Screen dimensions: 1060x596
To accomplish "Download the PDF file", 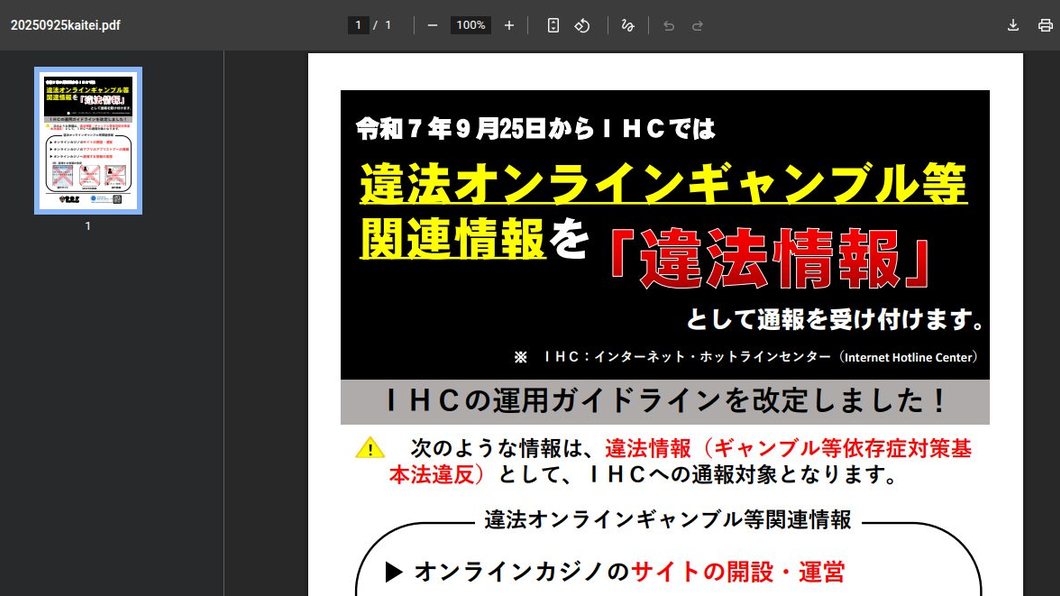I will 1013,26.
